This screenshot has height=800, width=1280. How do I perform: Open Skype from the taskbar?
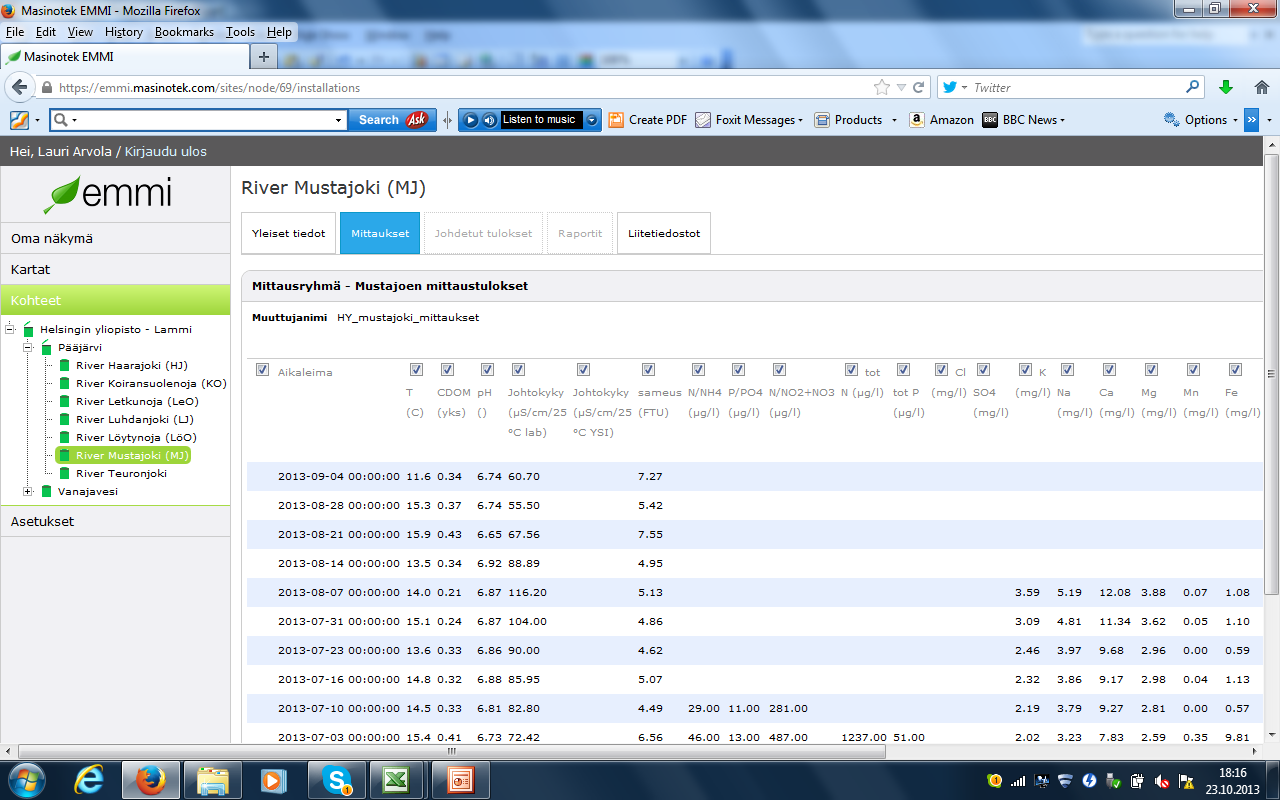coord(335,780)
